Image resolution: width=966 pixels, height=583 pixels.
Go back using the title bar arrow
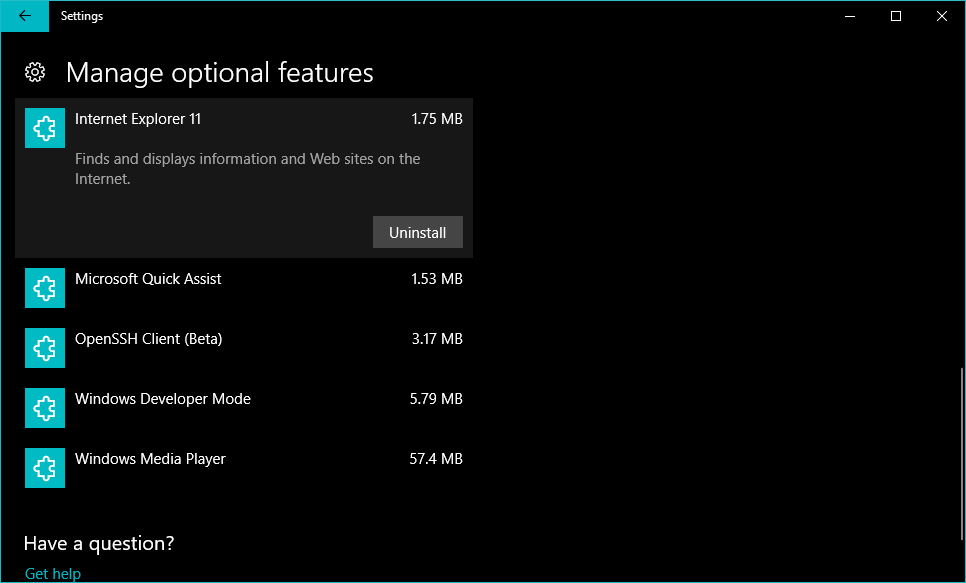coord(24,16)
